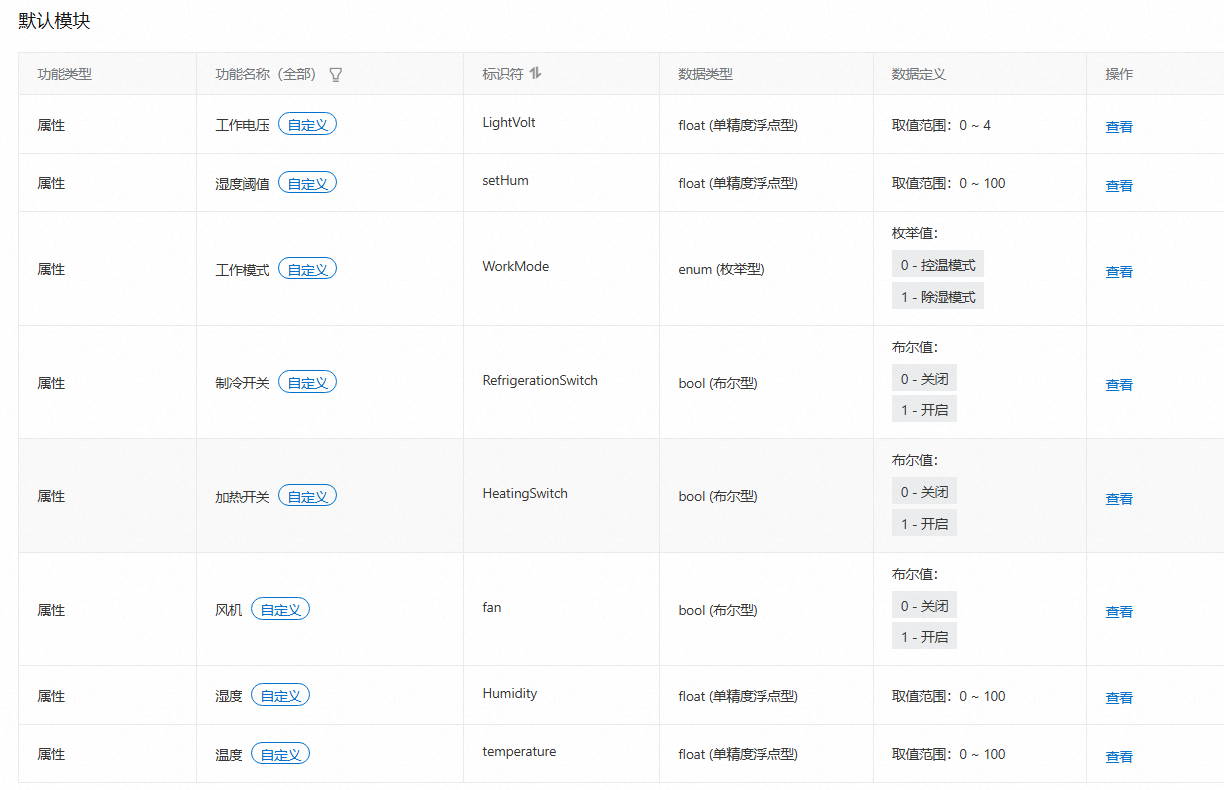Screen dimensions: 1224x790
Task: View details for the 湿度阈值 row
Action: [1119, 185]
